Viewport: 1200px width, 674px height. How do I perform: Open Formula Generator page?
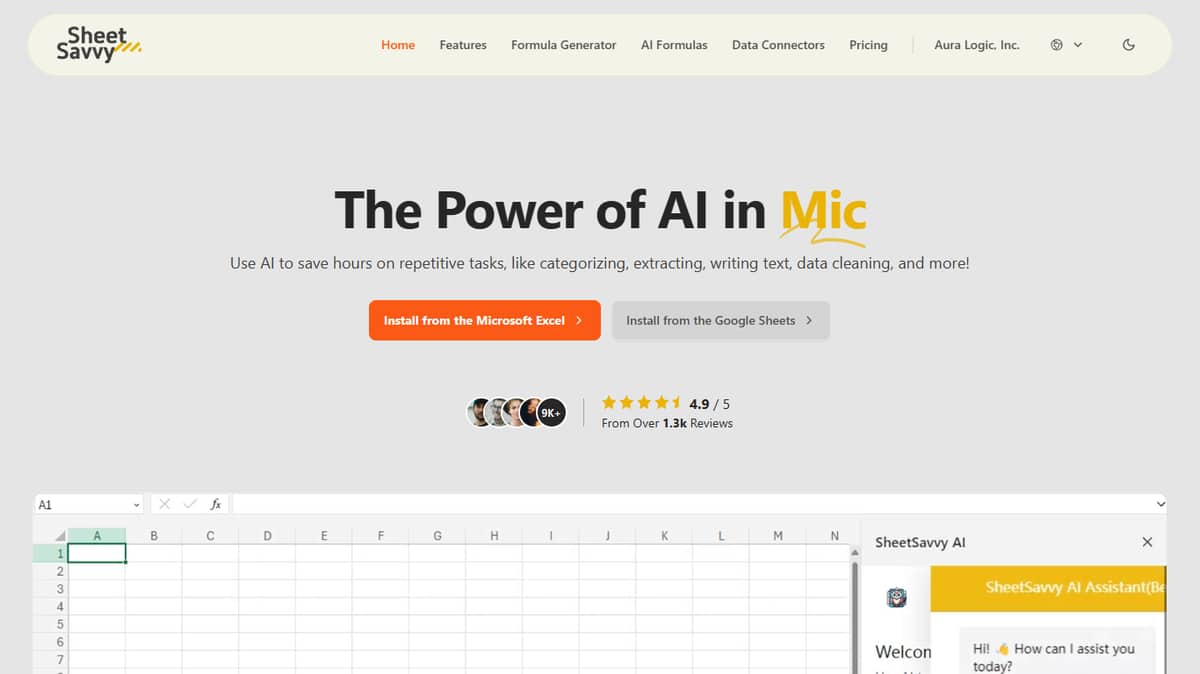coord(563,45)
